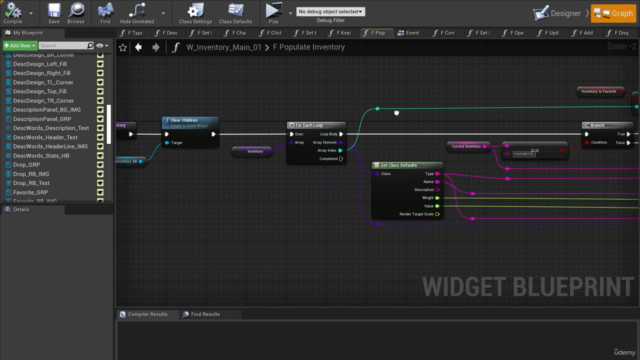This screenshot has height=360, width=640.
Task: Toggle visibility of DescriptionPanel_BG_IMG variable
Action: click(x=100, y=110)
